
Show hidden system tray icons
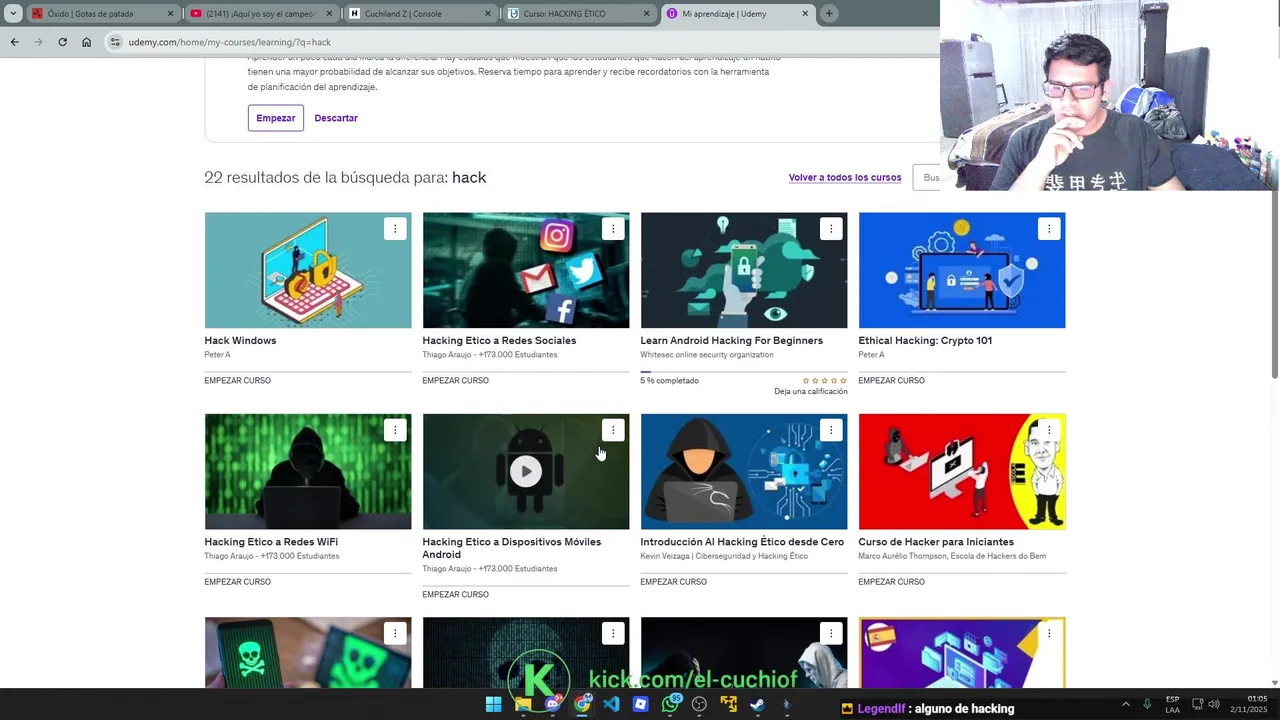pyautogui.click(x=1125, y=704)
